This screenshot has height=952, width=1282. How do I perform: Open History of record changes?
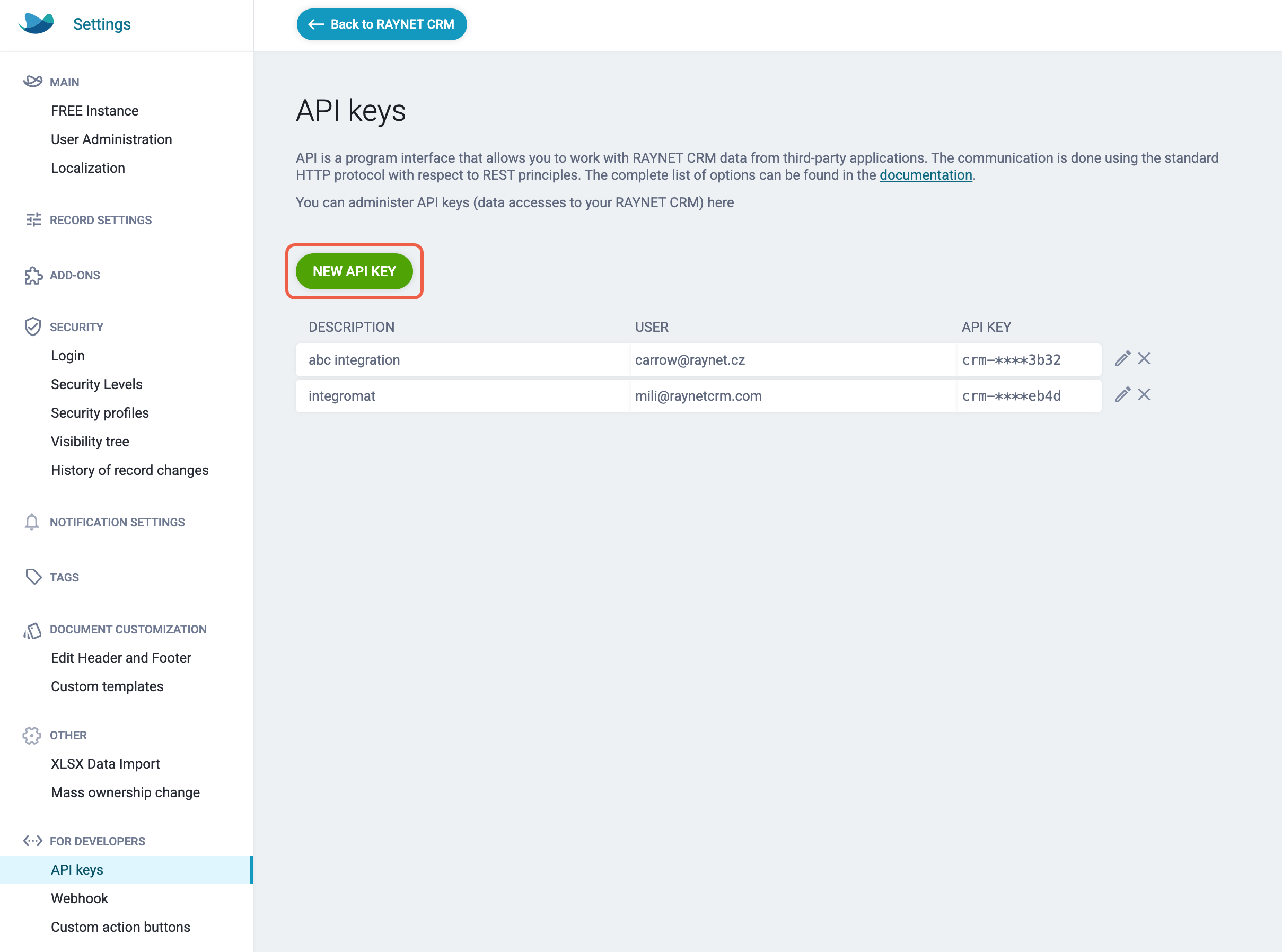point(130,470)
